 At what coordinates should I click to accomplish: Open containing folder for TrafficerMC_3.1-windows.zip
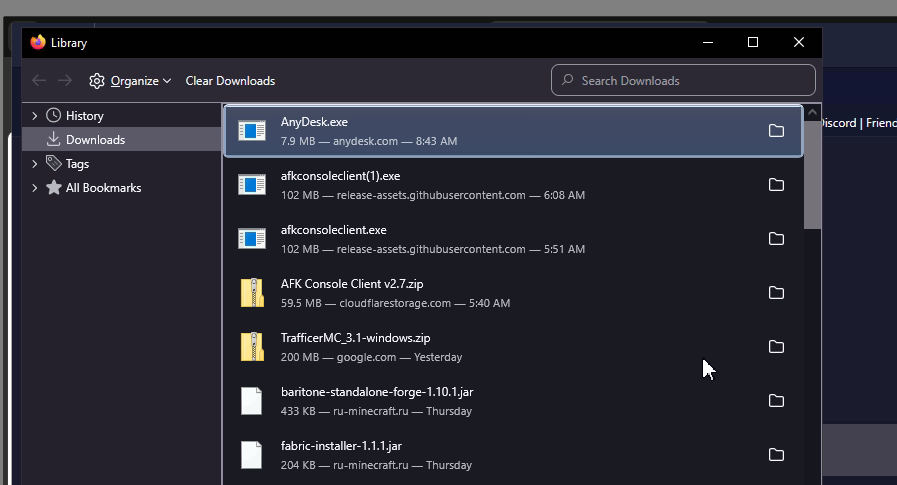(776, 347)
